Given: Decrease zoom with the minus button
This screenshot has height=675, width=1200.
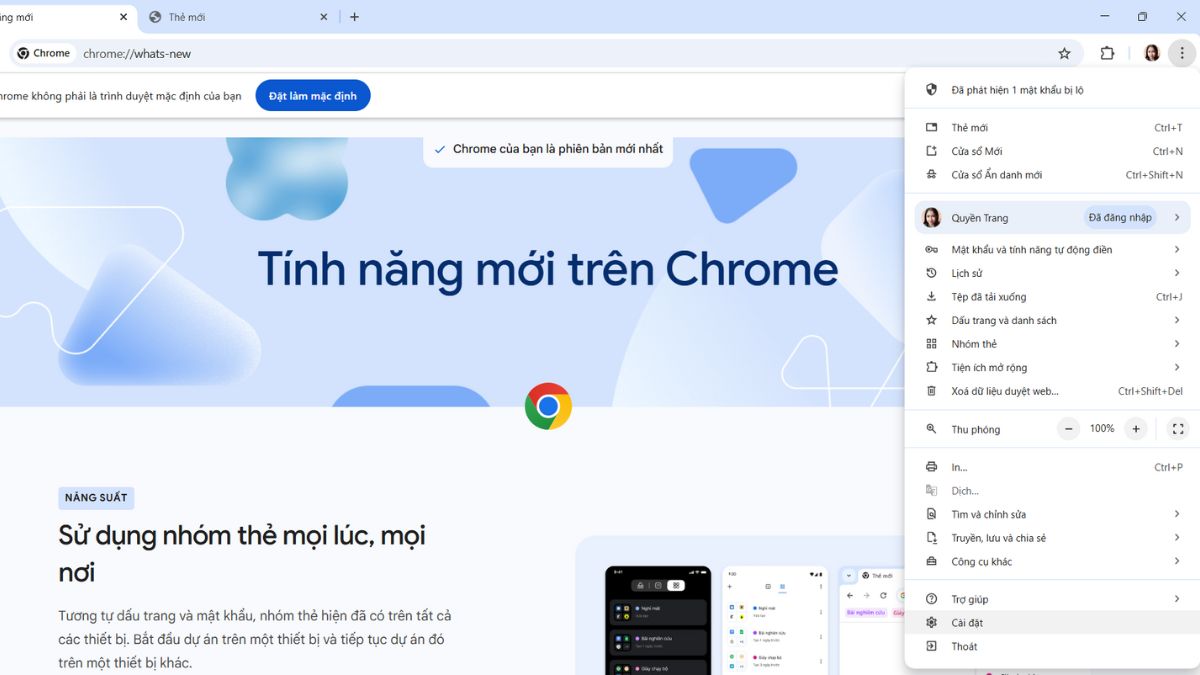Looking at the screenshot, I should pyautogui.click(x=1069, y=429).
